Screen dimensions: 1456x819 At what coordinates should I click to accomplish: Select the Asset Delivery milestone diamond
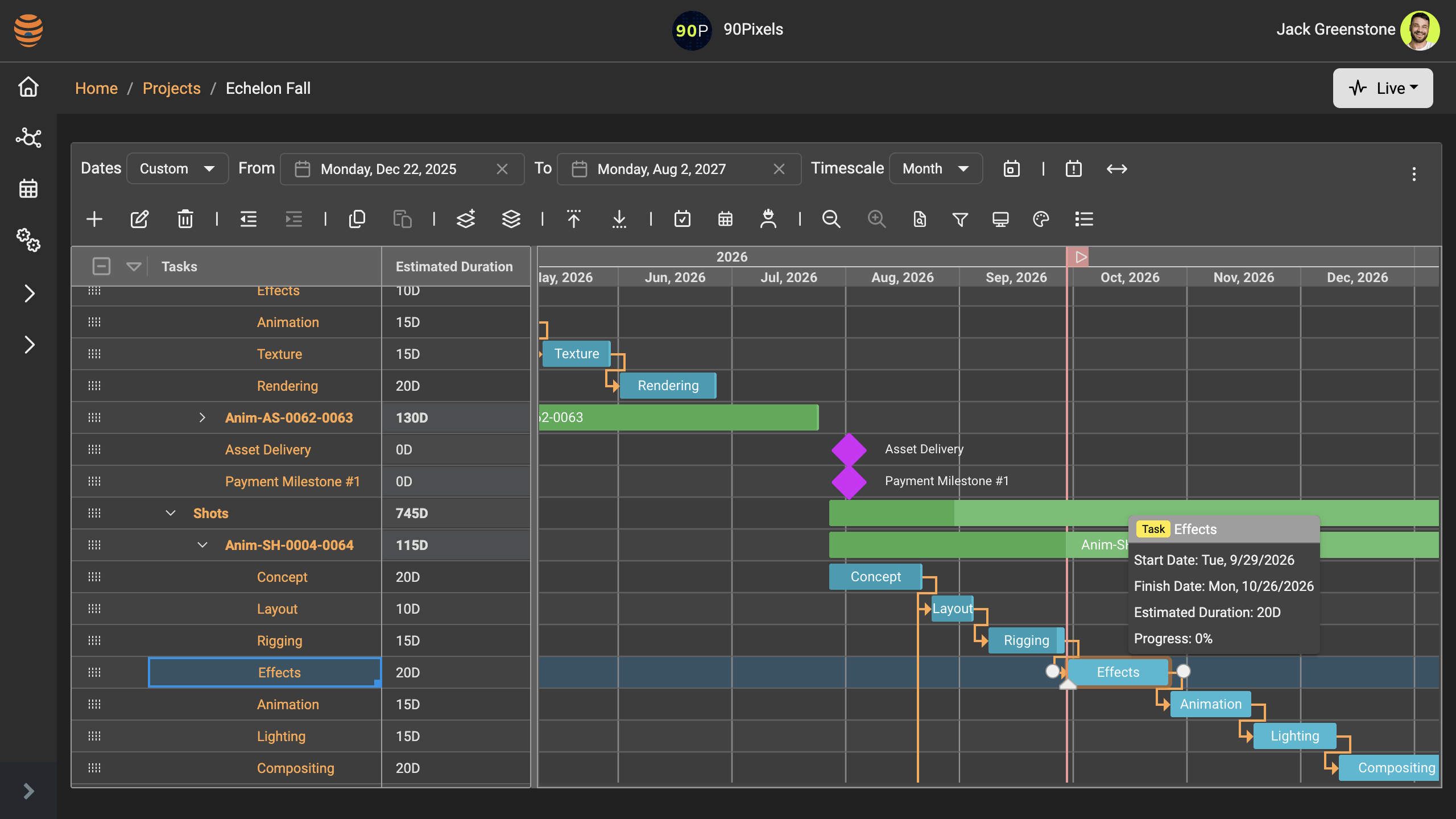pyautogui.click(x=849, y=449)
